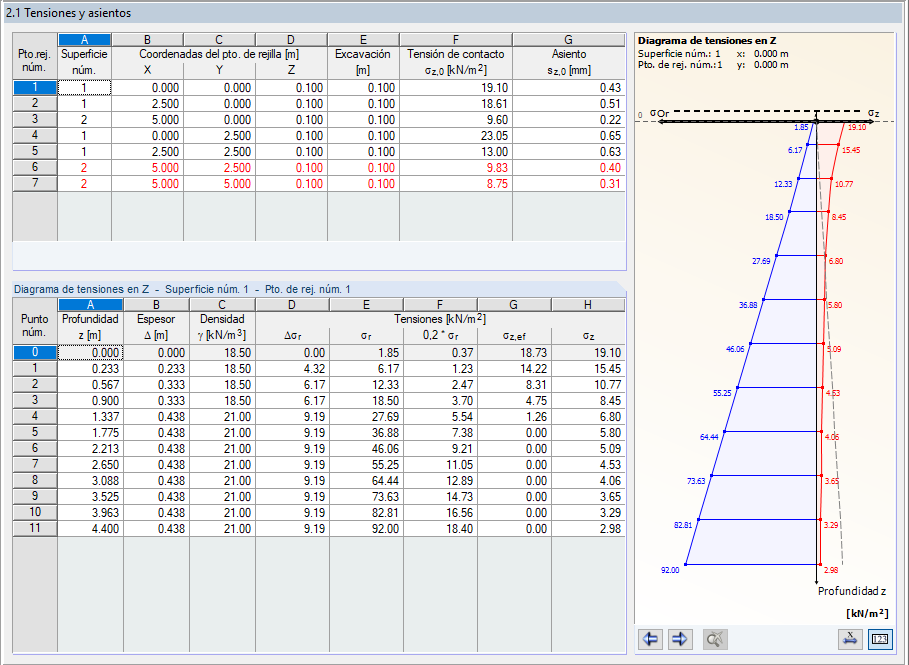This screenshot has height=665, width=909.
Task: Select grid point row 5 header
Action: [35, 151]
